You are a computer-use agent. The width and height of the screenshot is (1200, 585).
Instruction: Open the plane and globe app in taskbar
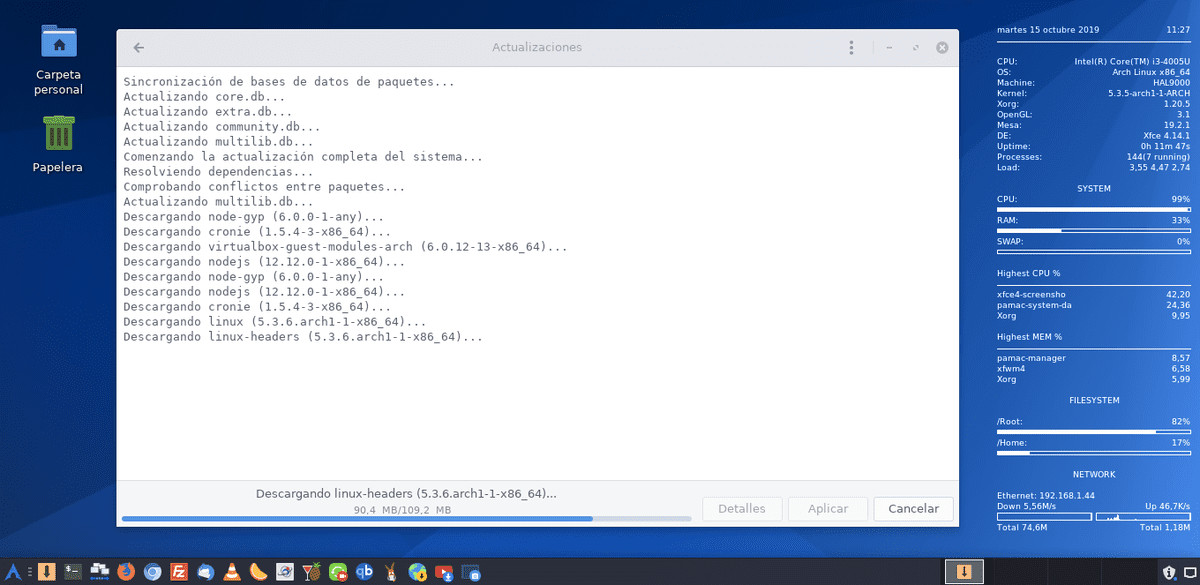tap(285, 572)
